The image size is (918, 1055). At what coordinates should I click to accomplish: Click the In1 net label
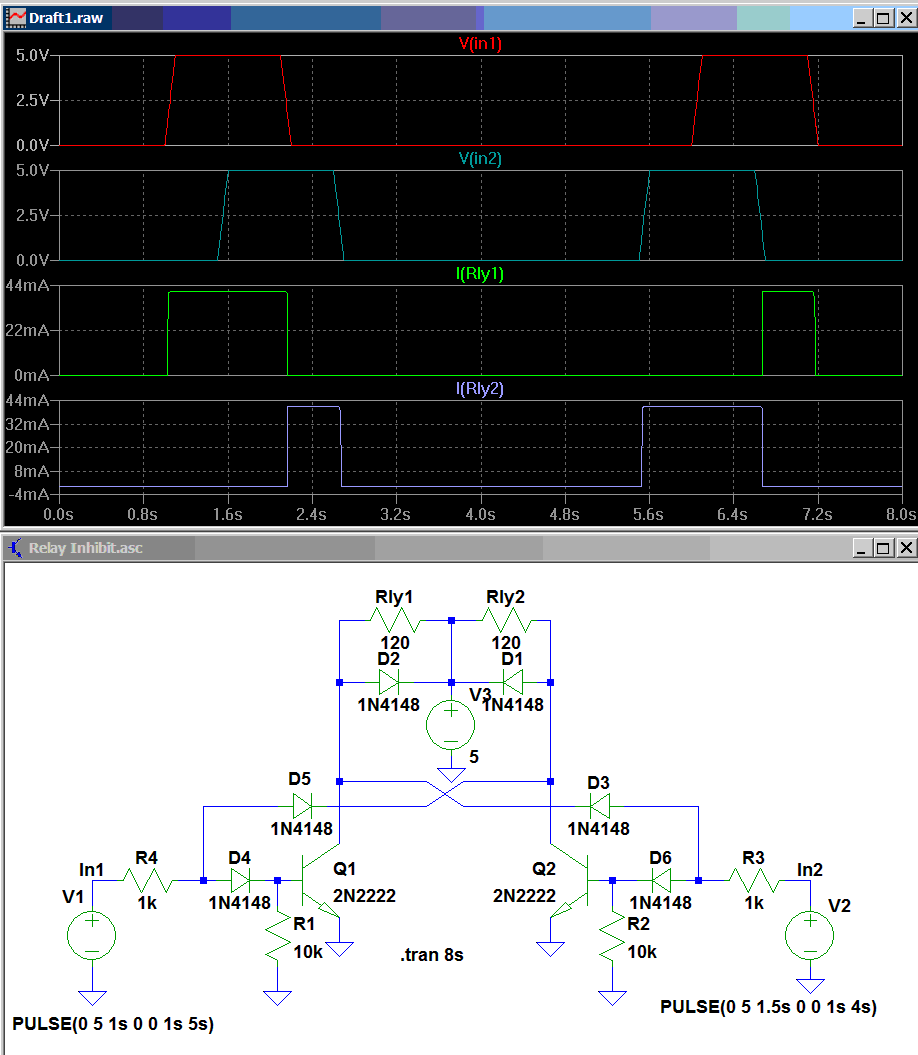[92, 870]
